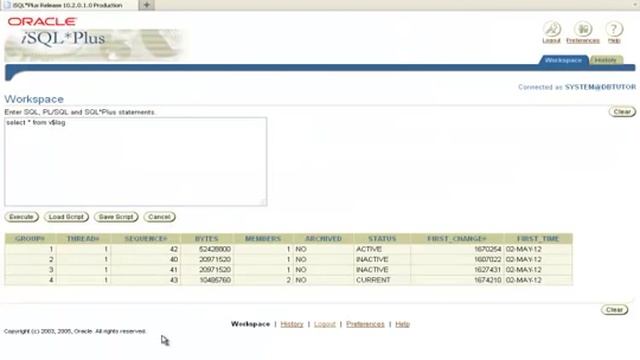Click the Save Script button
Image resolution: width=640 pixels, height=360 pixels.
pyautogui.click(x=116, y=217)
